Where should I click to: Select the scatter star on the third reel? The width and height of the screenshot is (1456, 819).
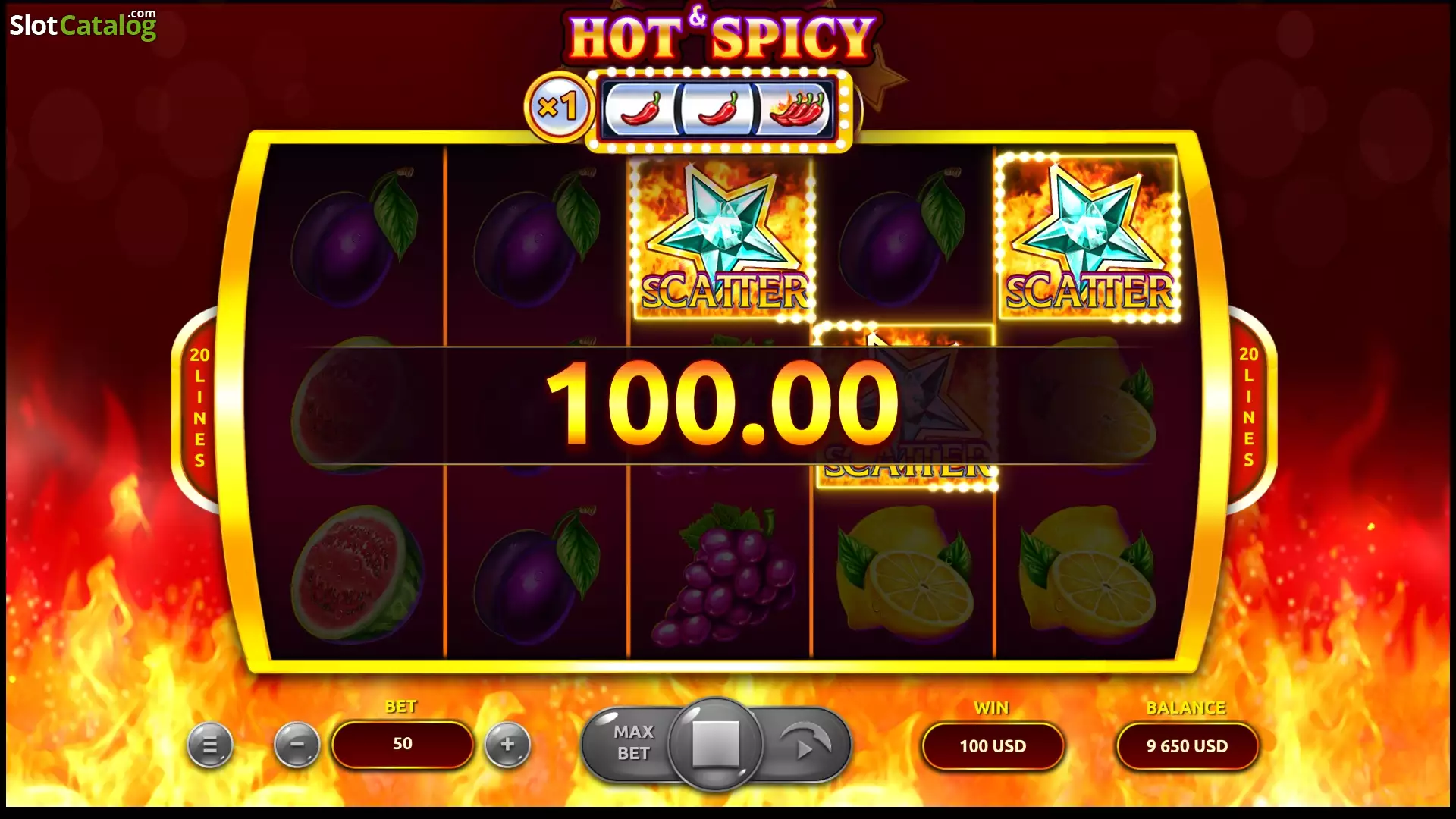[723, 238]
